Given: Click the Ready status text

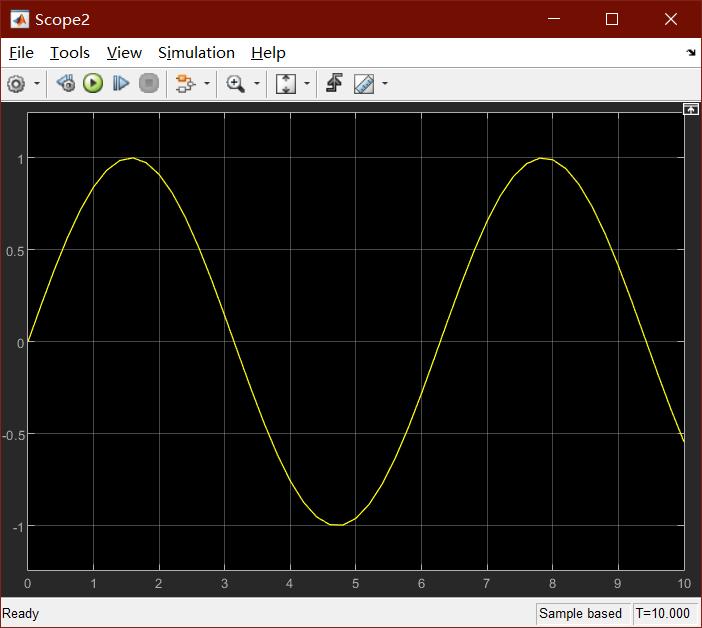Looking at the screenshot, I should pos(20,613).
